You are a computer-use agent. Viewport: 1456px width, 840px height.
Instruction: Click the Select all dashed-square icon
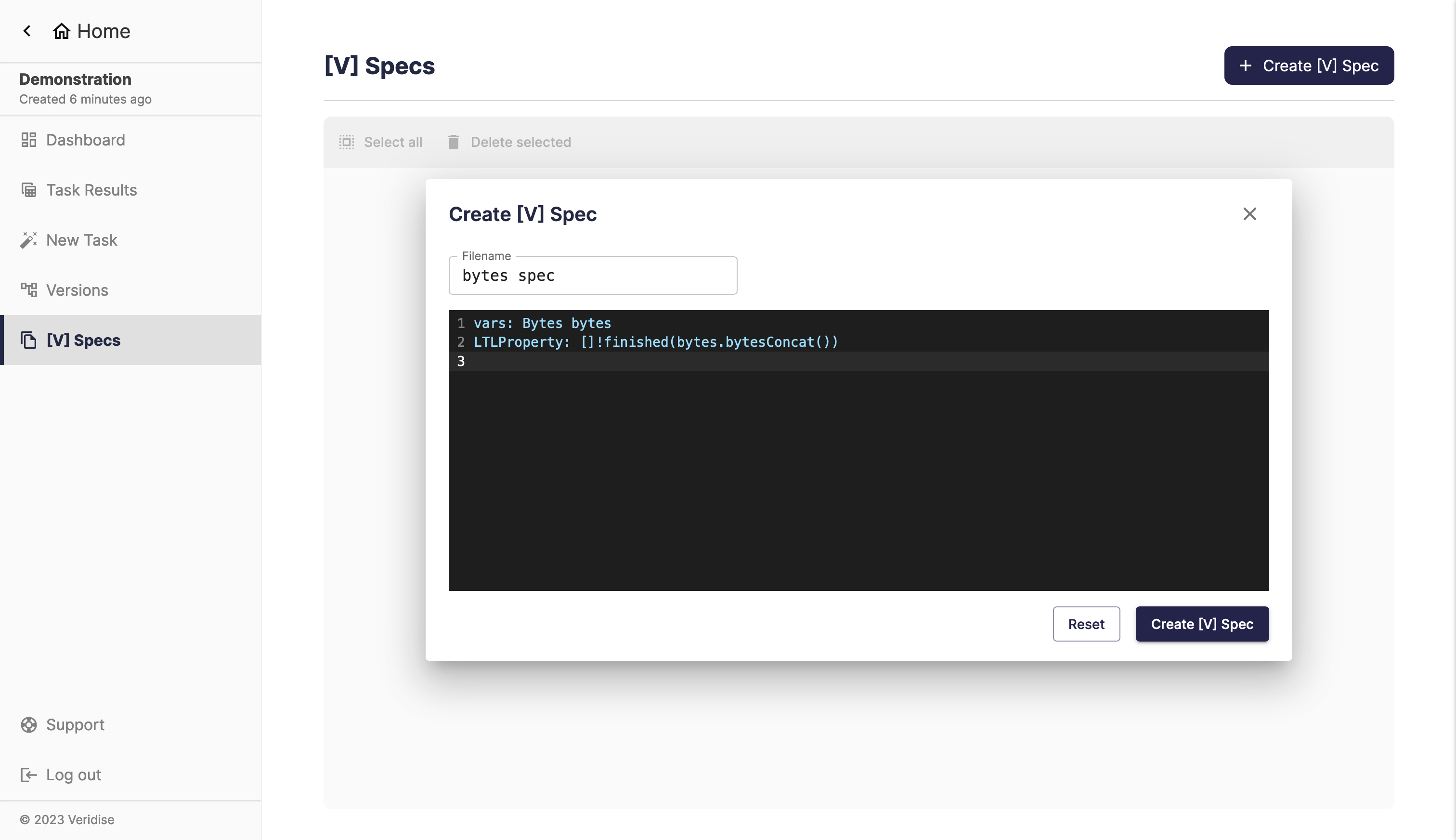[347, 142]
